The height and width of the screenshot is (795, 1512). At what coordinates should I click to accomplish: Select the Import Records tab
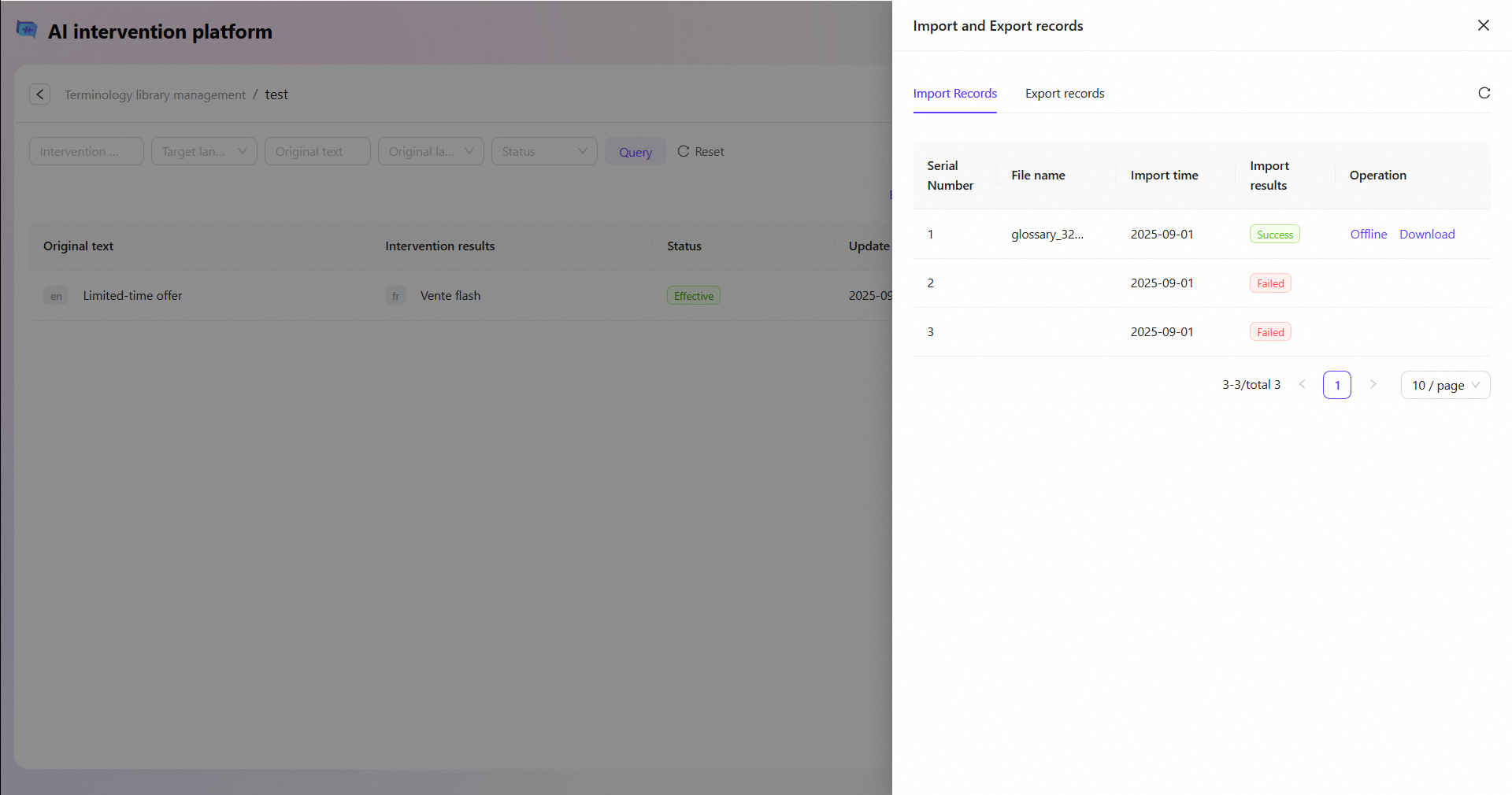click(954, 94)
